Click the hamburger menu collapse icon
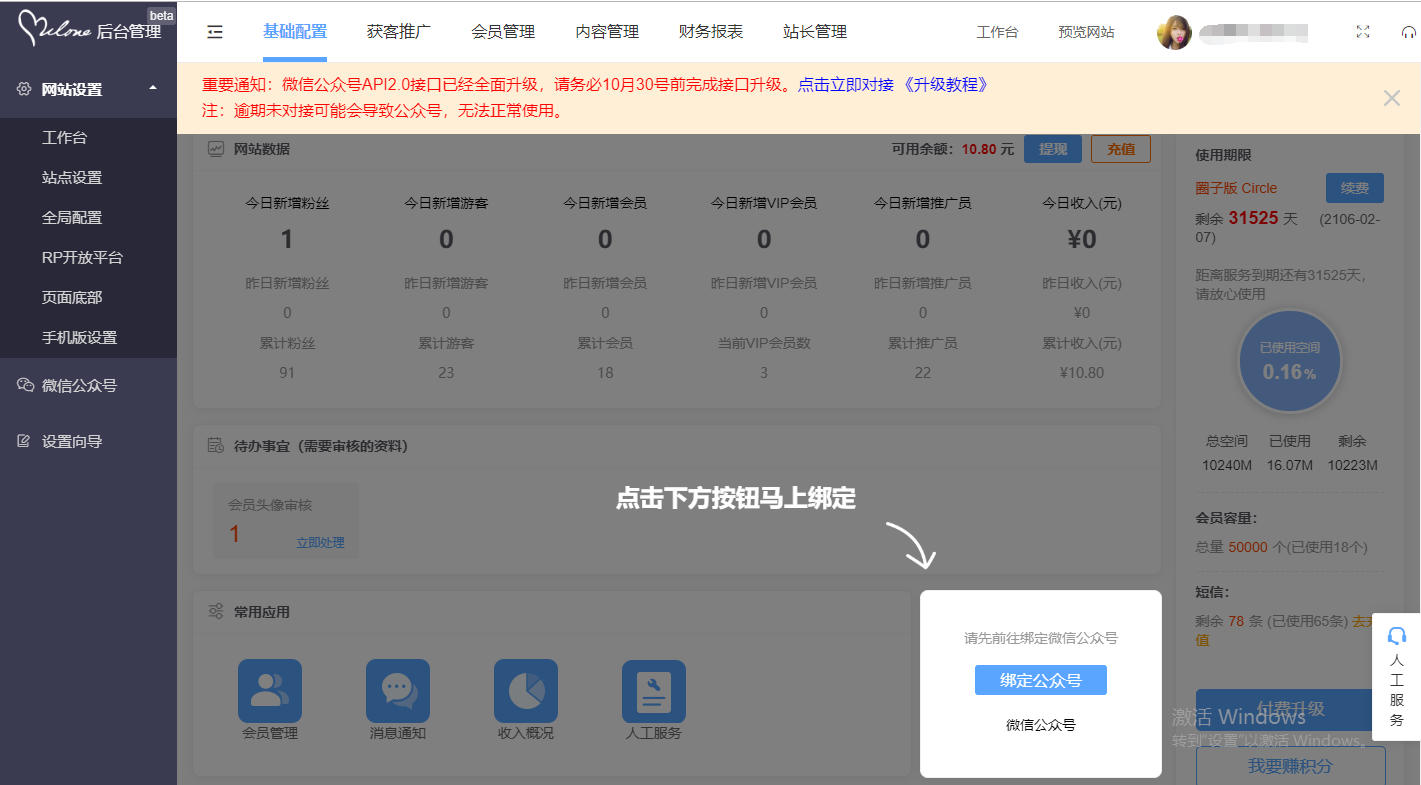 pos(215,32)
